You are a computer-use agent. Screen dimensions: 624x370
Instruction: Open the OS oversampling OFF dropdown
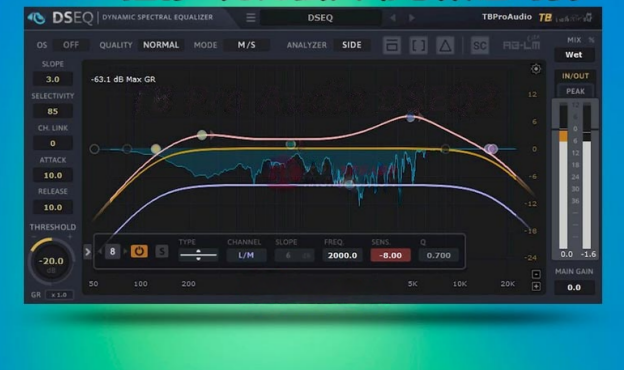71,45
